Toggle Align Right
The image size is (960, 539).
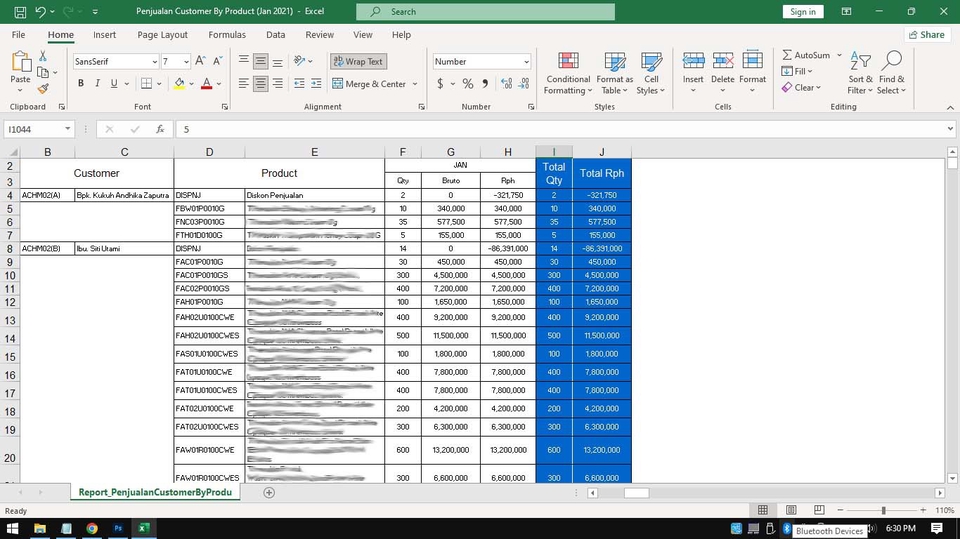(x=277, y=83)
